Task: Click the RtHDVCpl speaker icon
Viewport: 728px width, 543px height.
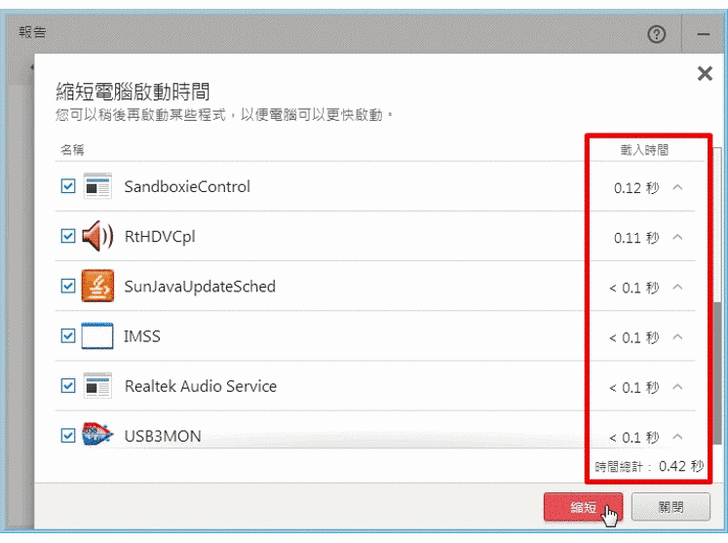Action: (98, 236)
